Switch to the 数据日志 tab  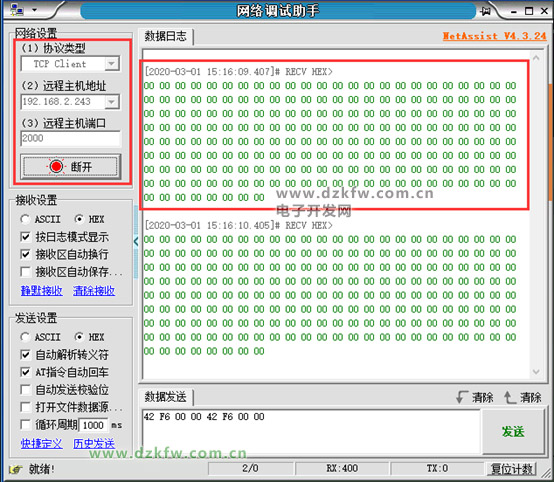point(165,36)
